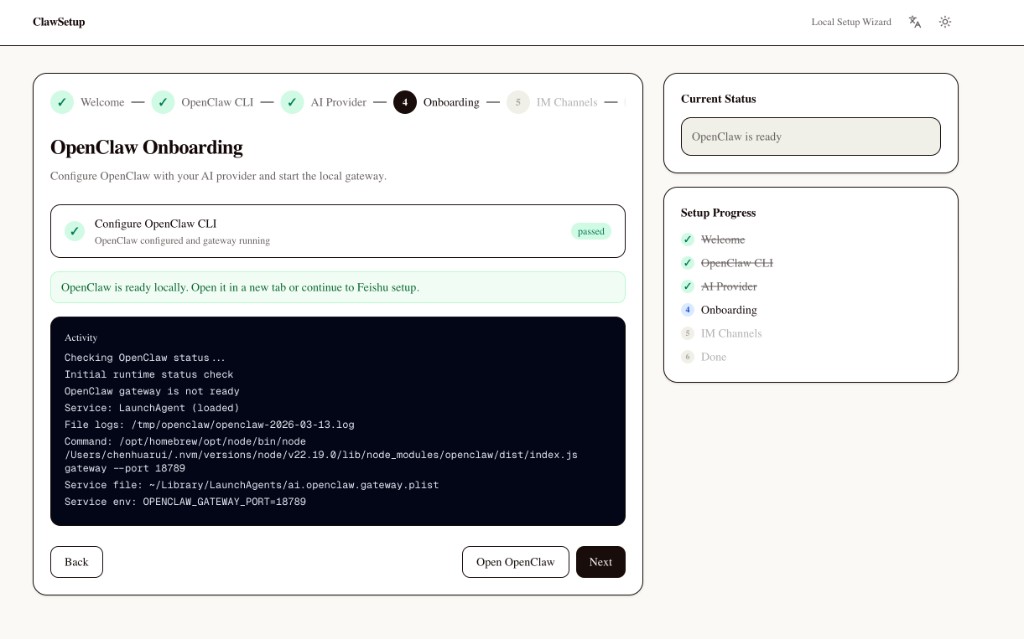
Task: Click the Local Setup Wizard header text
Action: click(x=851, y=22)
